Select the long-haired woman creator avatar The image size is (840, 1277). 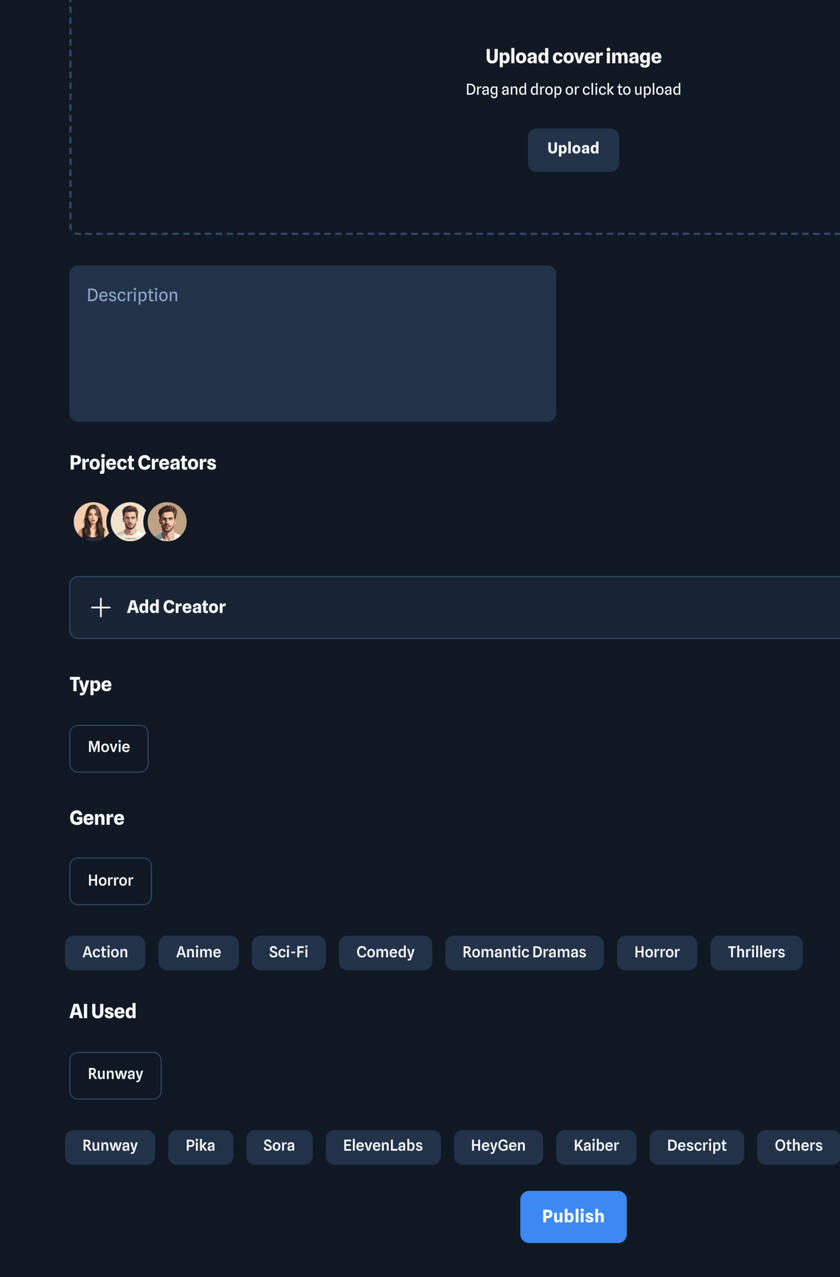coord(92,521)
